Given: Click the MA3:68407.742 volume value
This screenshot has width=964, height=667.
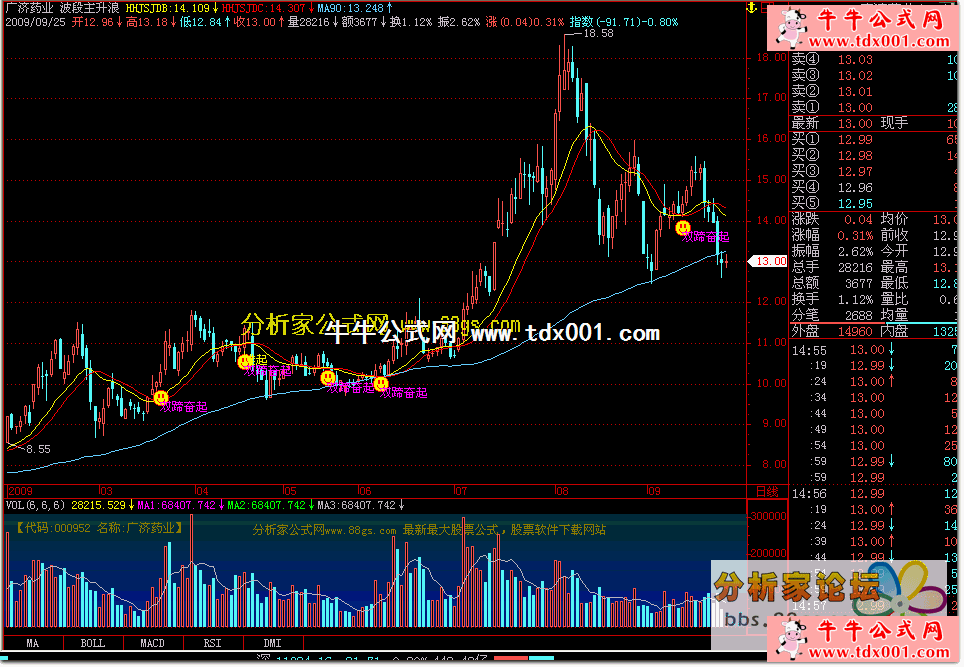Looking at the screenshot, I should pos(357,505).
